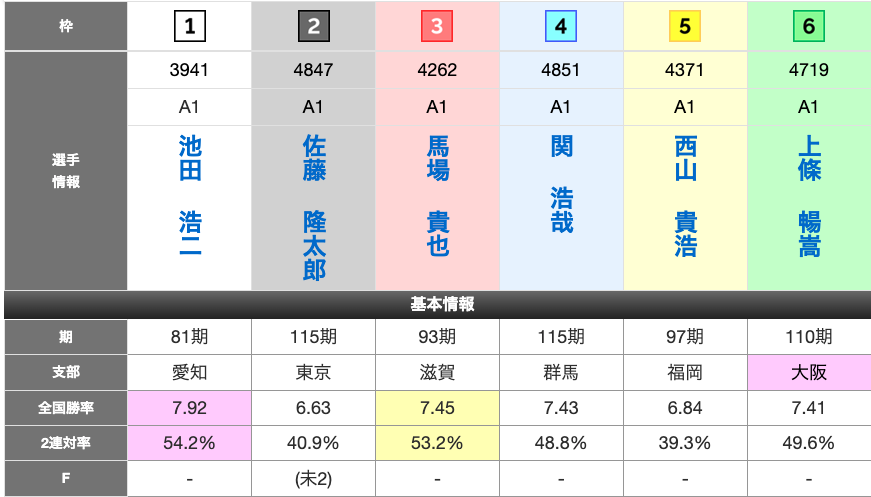Click the 全国勝率 row header
This screenshot has width=871, height=497.
[x=65, y=408]
